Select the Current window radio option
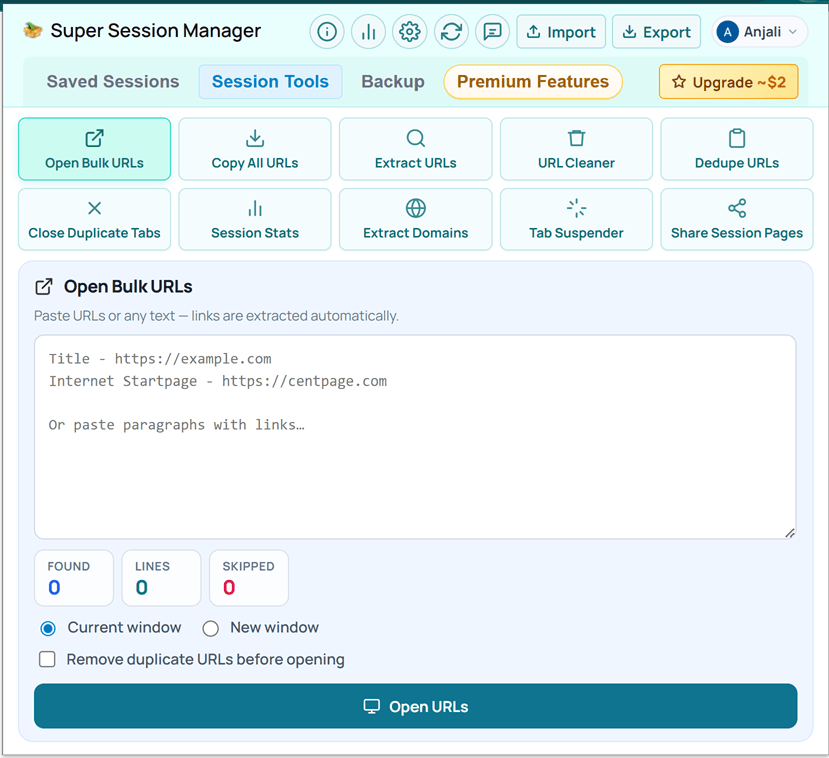The width and height of the screenshot is (829, 758). 48,628
